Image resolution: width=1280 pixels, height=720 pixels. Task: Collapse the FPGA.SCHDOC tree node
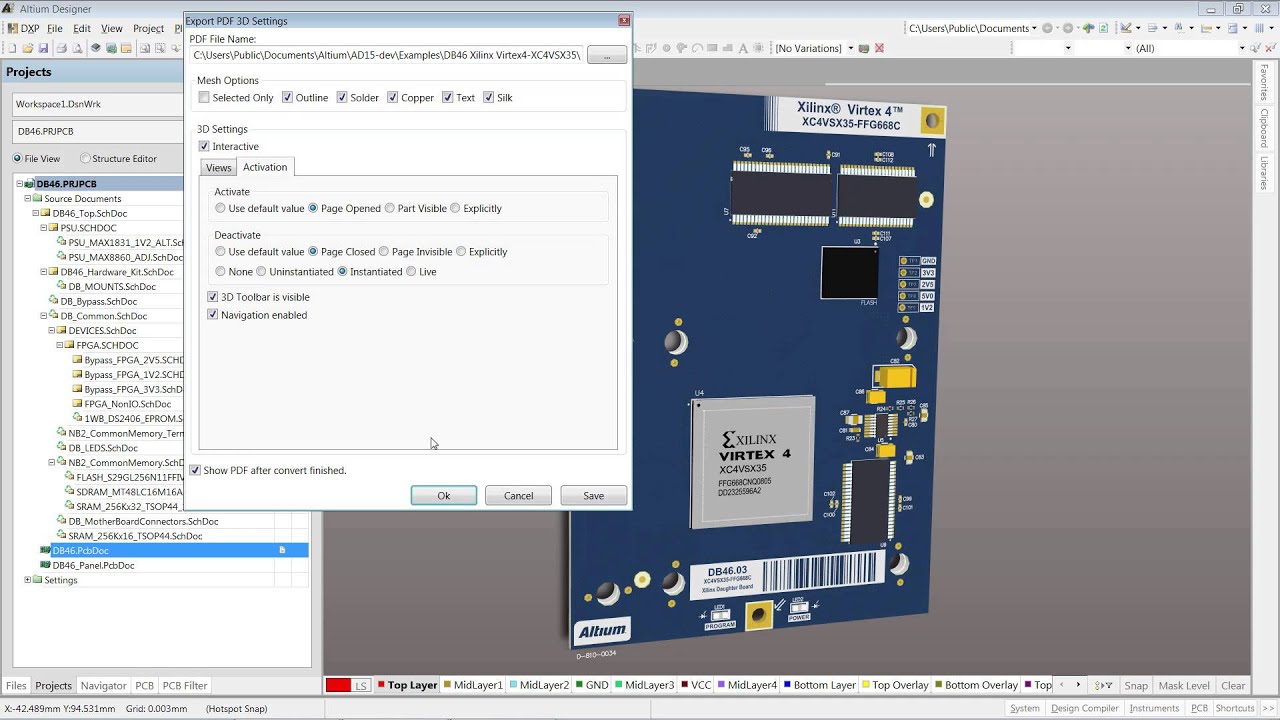click(x=60, y=345)
